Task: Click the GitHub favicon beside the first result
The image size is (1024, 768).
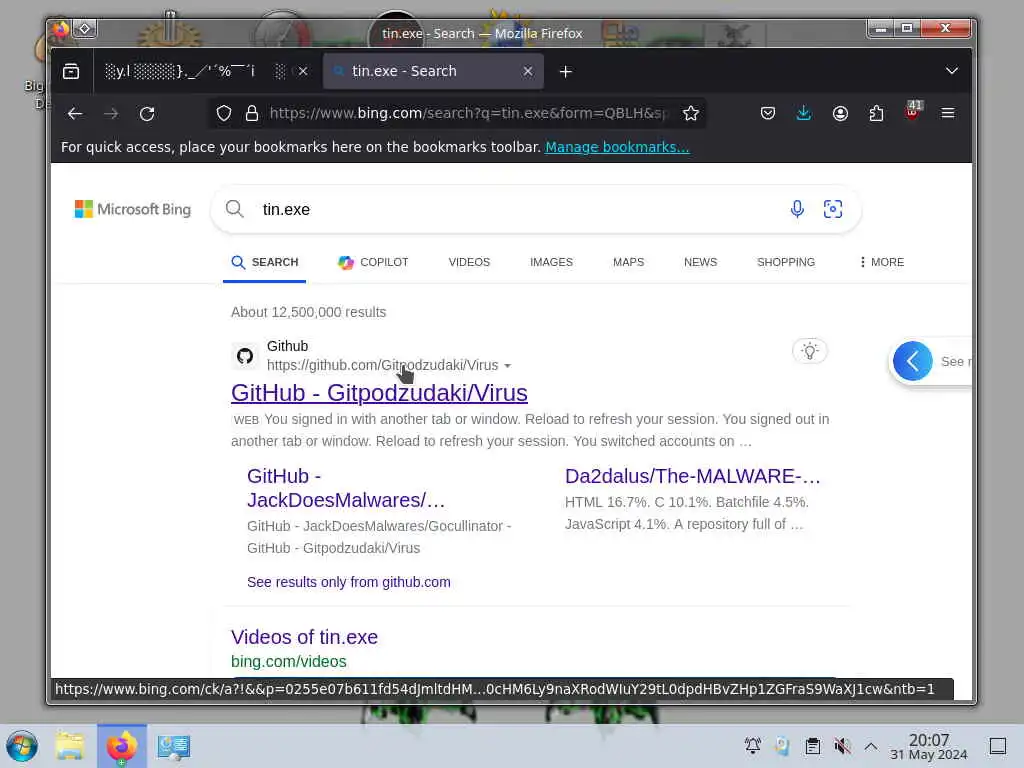Action: click(x=245, y=356)
